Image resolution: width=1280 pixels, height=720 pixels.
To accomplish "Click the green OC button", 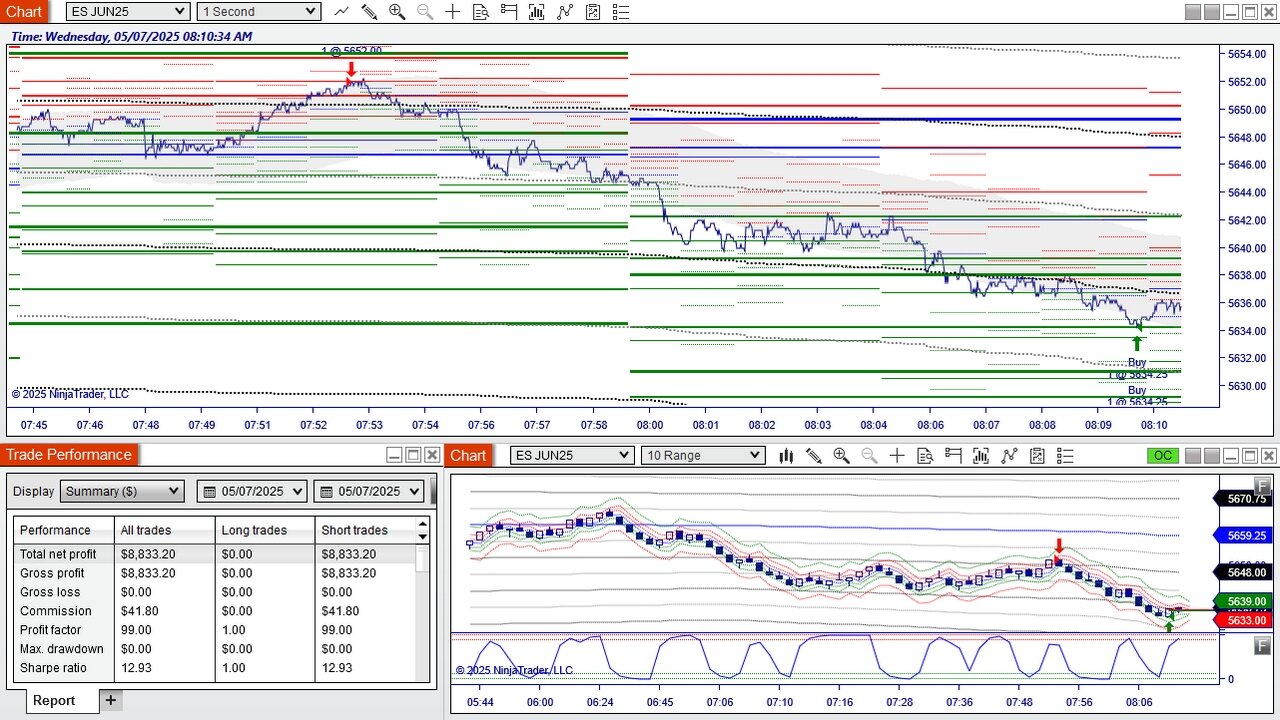I will pos(1162,456).
